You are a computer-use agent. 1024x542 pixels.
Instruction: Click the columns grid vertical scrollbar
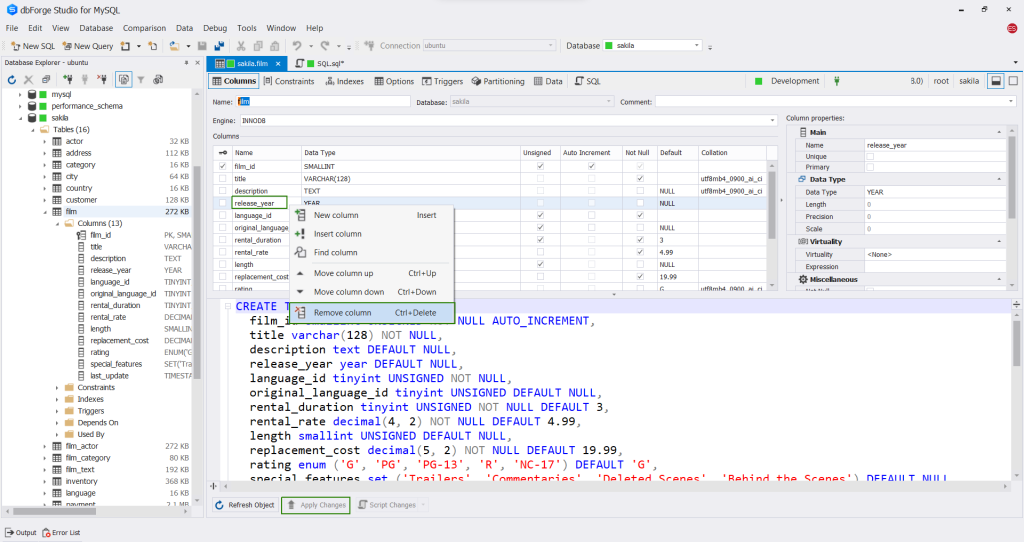tap(772, 204)
